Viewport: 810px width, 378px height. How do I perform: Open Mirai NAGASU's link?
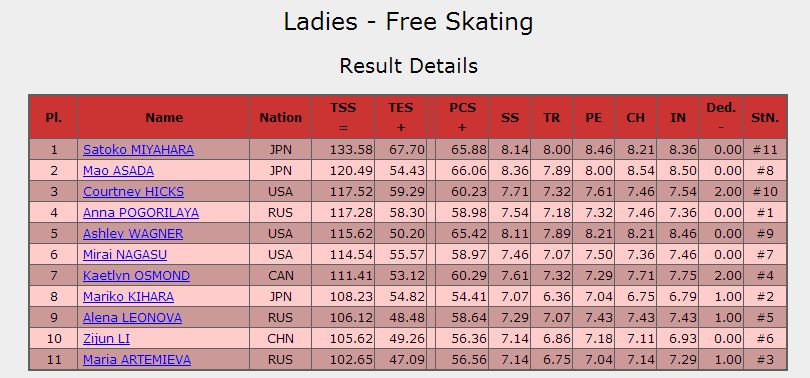[125, 255]
